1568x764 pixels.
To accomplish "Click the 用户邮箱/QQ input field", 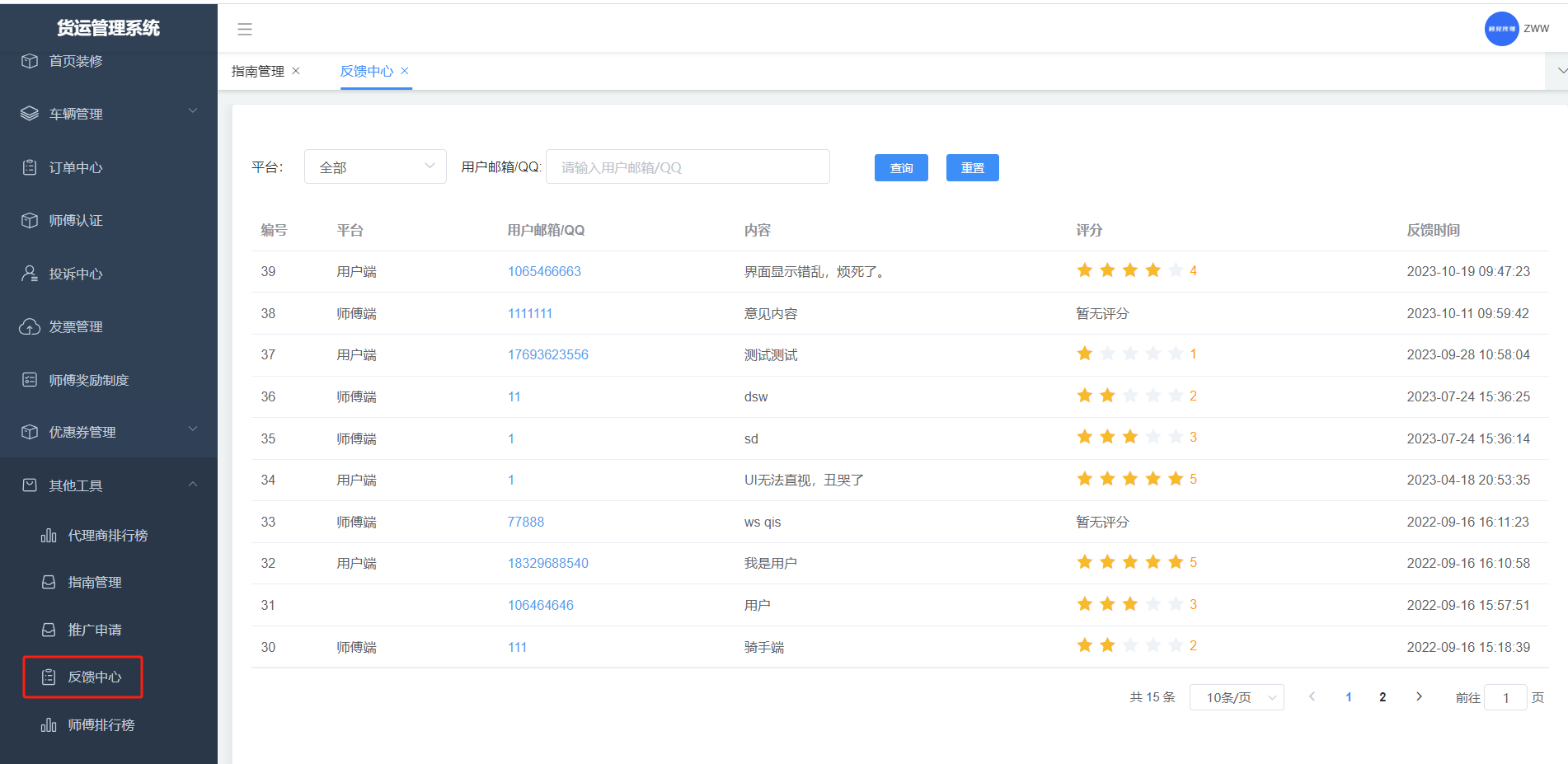I will 688,167.
